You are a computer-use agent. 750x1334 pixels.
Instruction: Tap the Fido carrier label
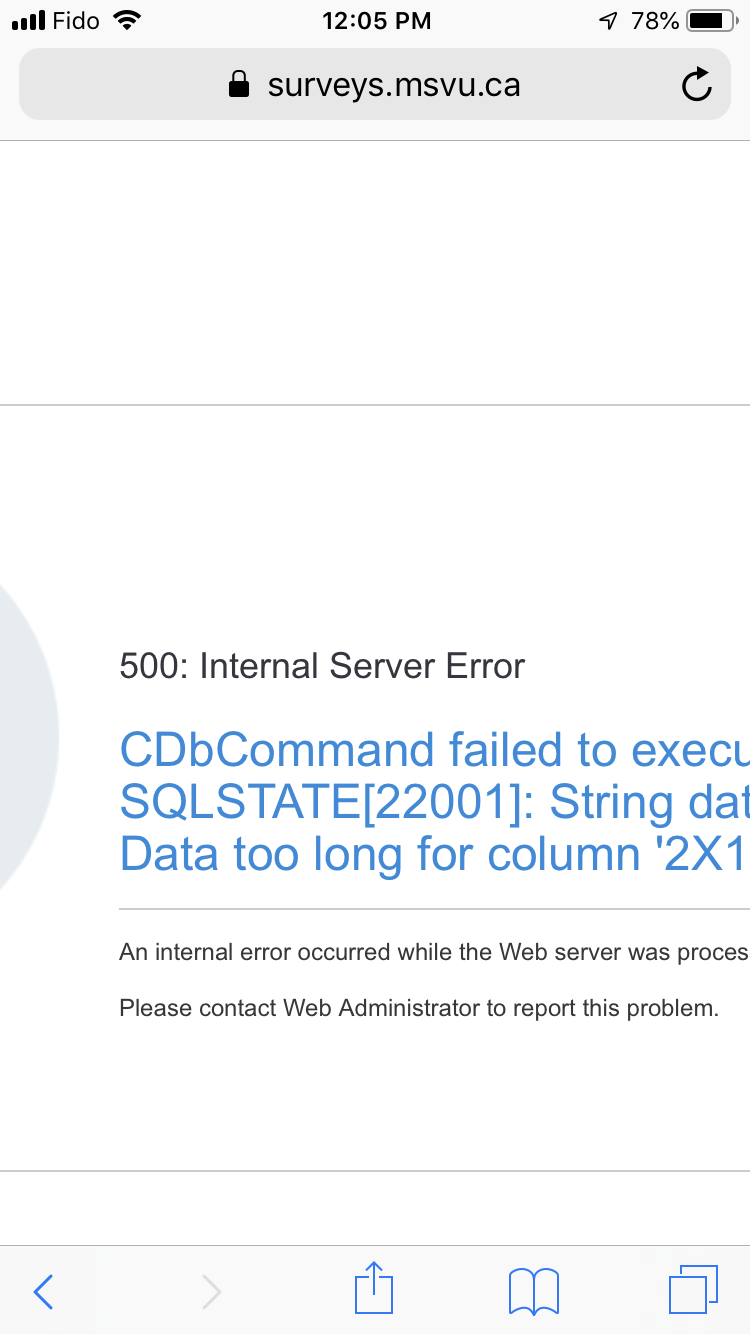(x=76, y=21)
